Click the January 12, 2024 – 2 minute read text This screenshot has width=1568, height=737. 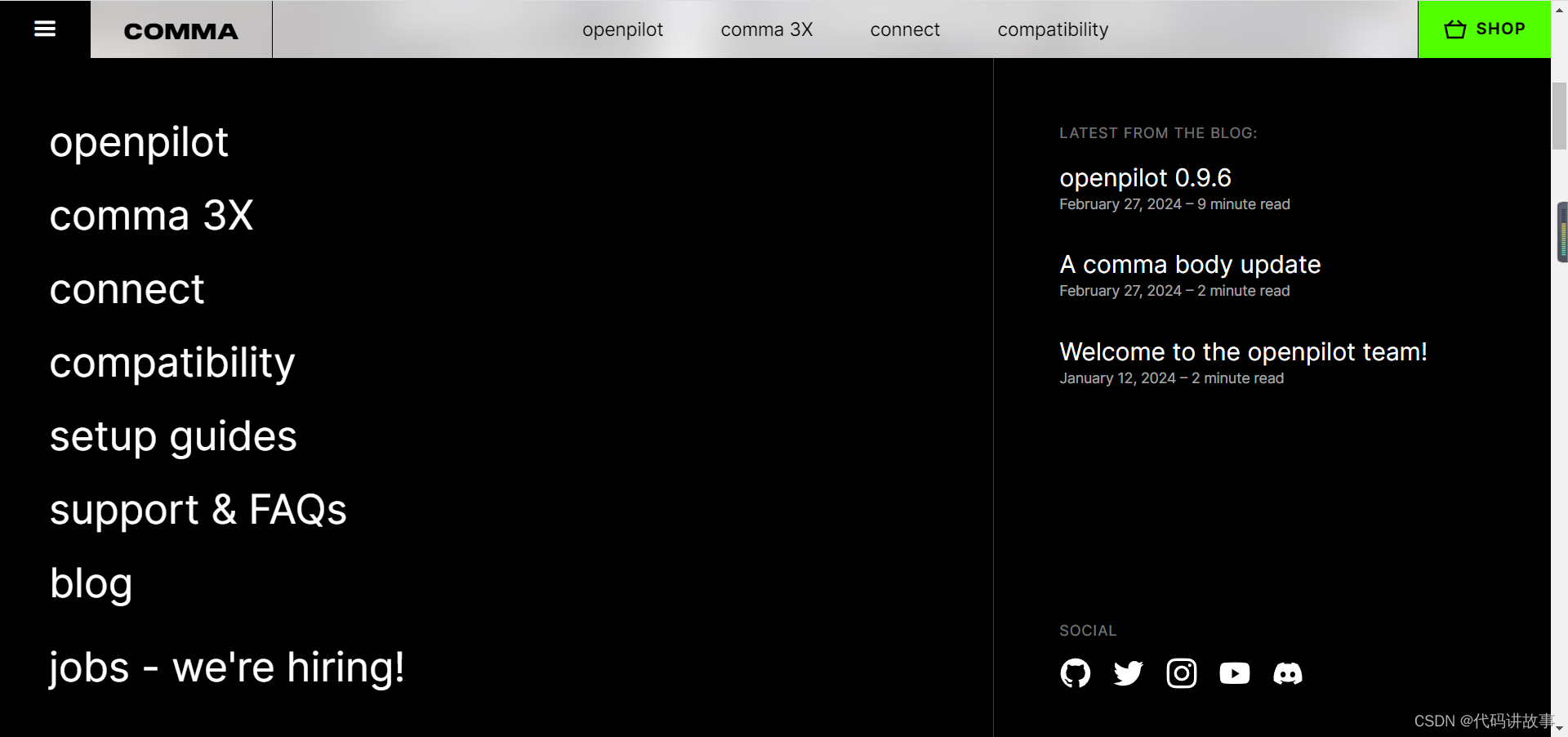1171,378
